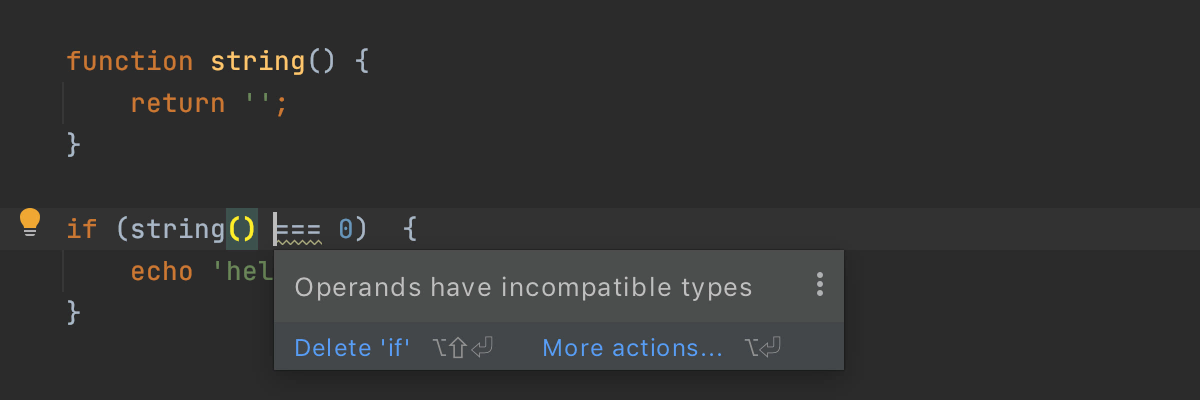This screenshot has height=400, width=1200.
Task: Click the 'hel string literal after echo
Action: [x=243, y=271]
